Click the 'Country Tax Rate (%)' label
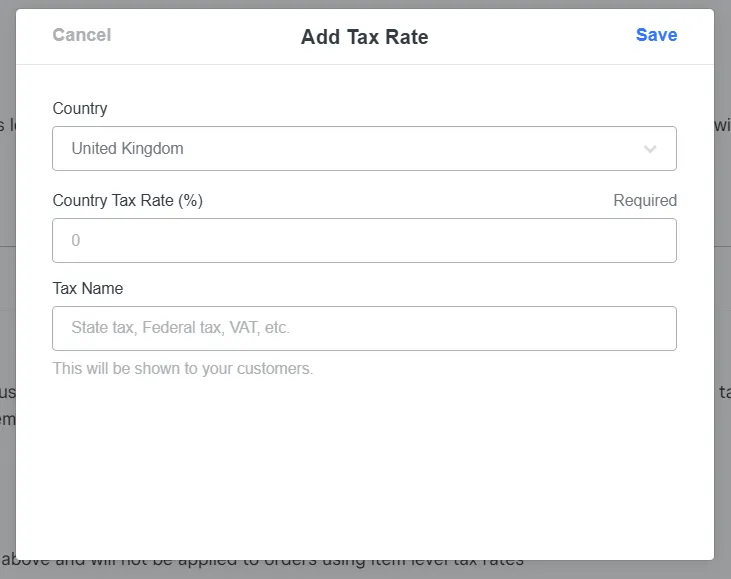The image size is (731, 579). (128, 200)
